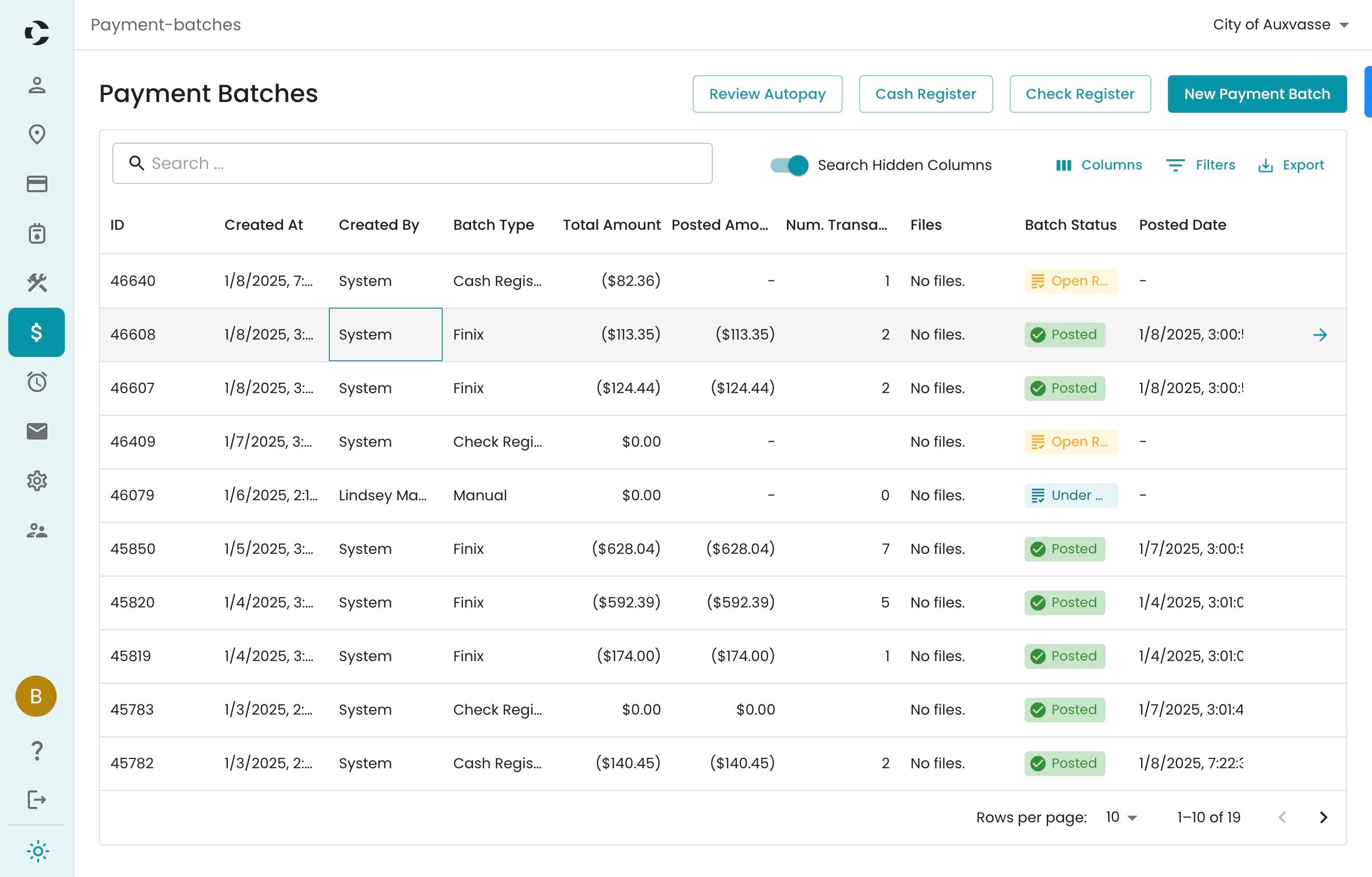The width and height of the screenshot is (1372, 877).
Task: Click the New Payment Batch button
Action: point(1257,94)
